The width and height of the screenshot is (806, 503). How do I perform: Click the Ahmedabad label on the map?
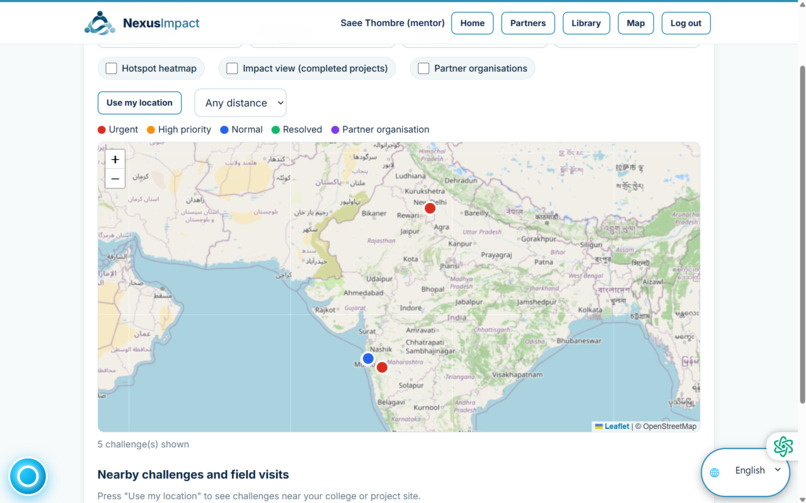(363, 293)
